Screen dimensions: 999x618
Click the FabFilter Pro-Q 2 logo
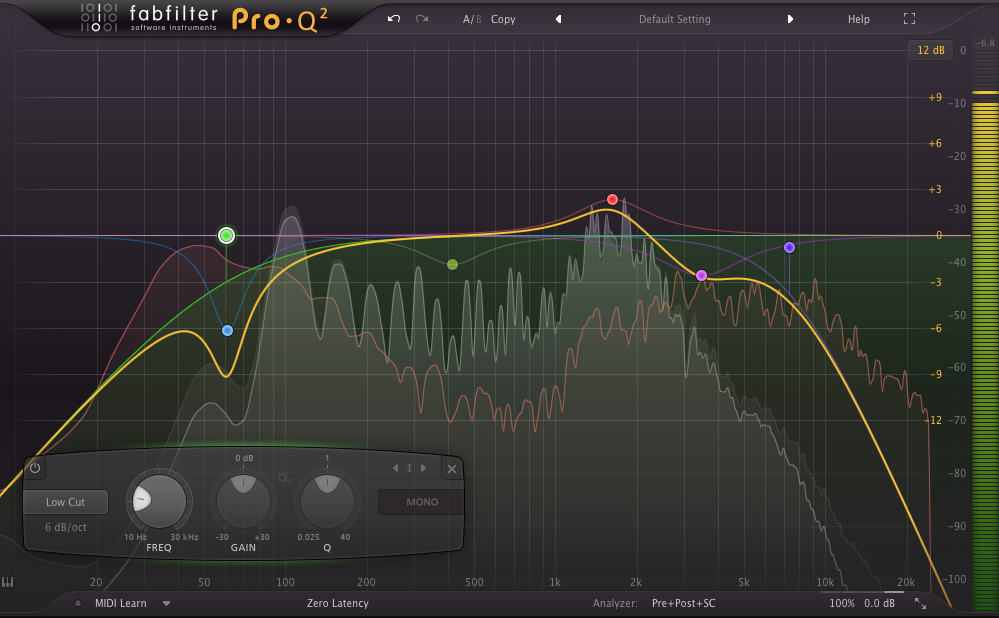tap(204, 18)
